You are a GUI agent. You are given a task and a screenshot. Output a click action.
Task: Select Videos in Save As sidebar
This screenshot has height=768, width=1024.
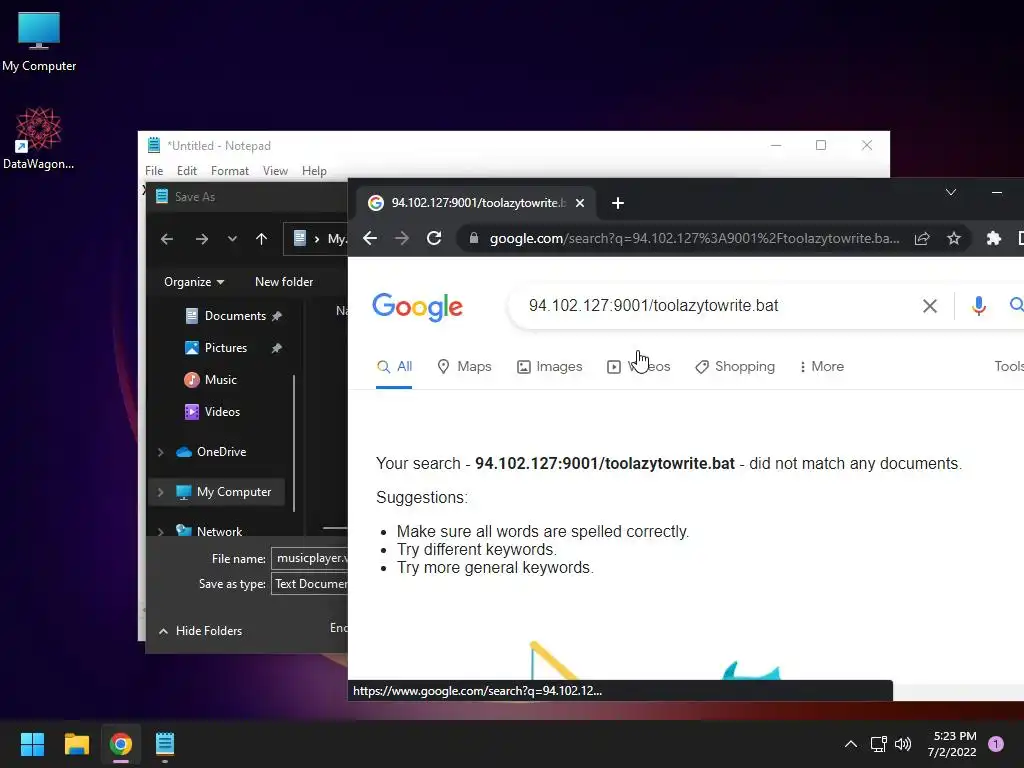click(x=212, y=412)
